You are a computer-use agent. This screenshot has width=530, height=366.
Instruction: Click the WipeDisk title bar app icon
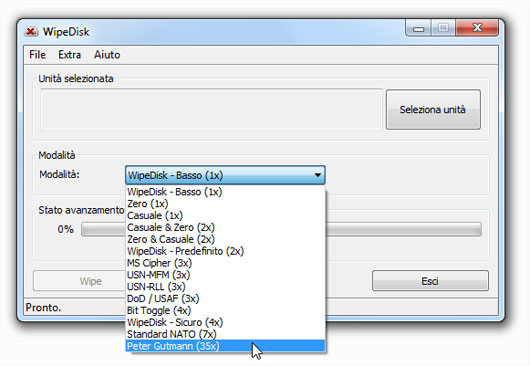31,32
